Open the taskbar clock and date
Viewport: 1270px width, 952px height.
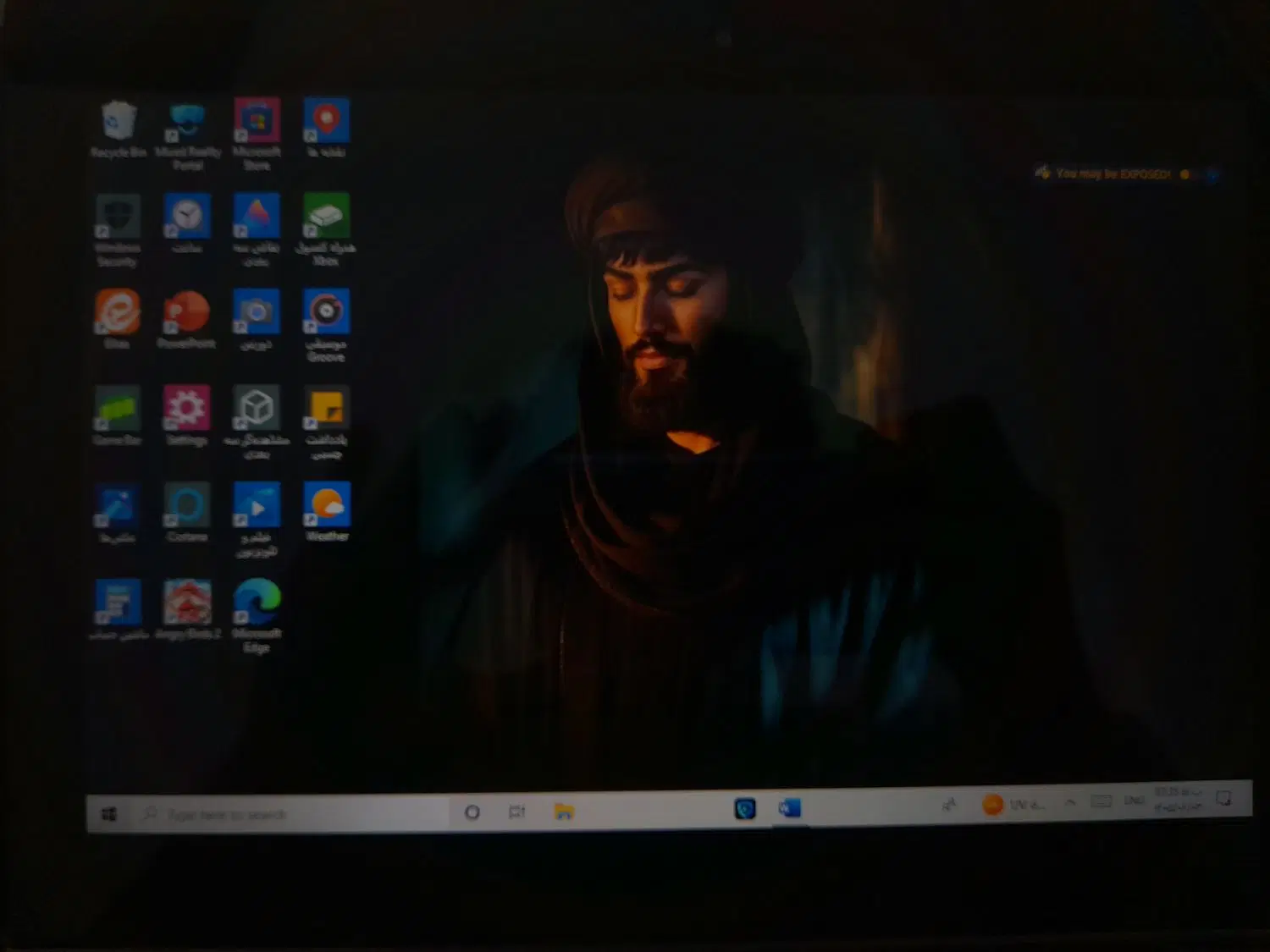(x=1178, y=799)
